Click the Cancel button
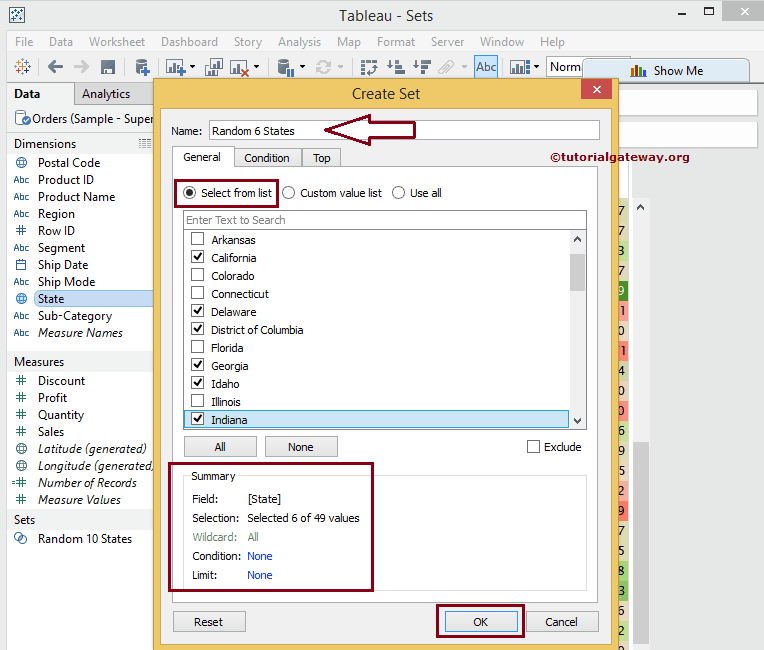Viewport: 764px width, 650px height. coord(562,622)
